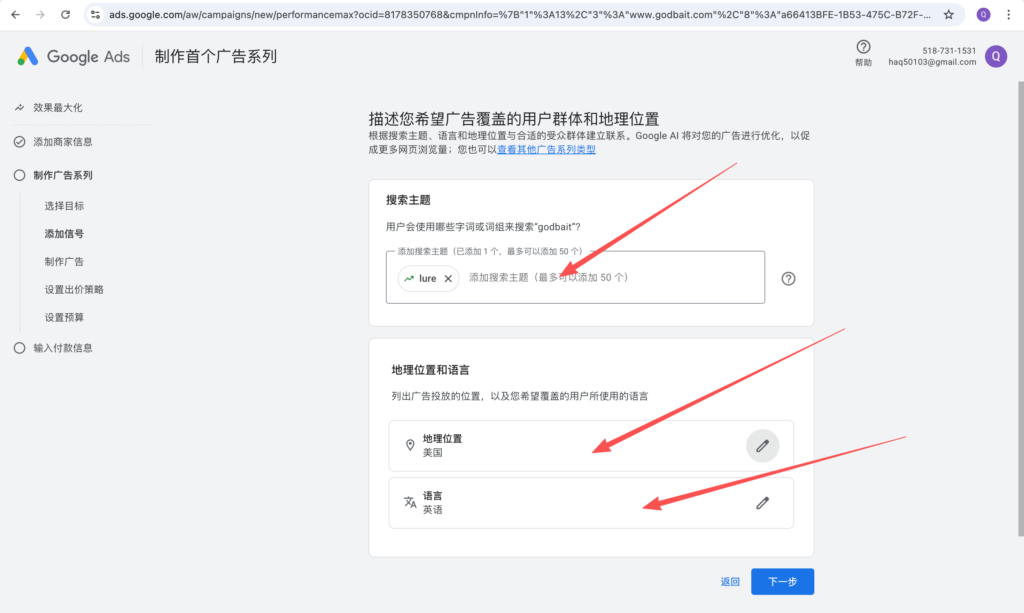The image size is (1024, 613).
Task: Click the 查看其他广告系列类型 link
Action: (546, 150)
